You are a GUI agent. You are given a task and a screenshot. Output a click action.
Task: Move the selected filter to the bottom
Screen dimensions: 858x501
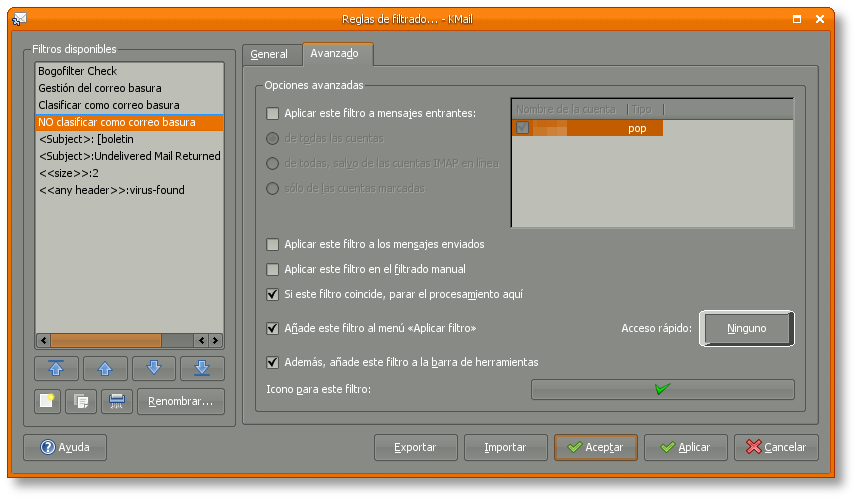pos(202,367)
